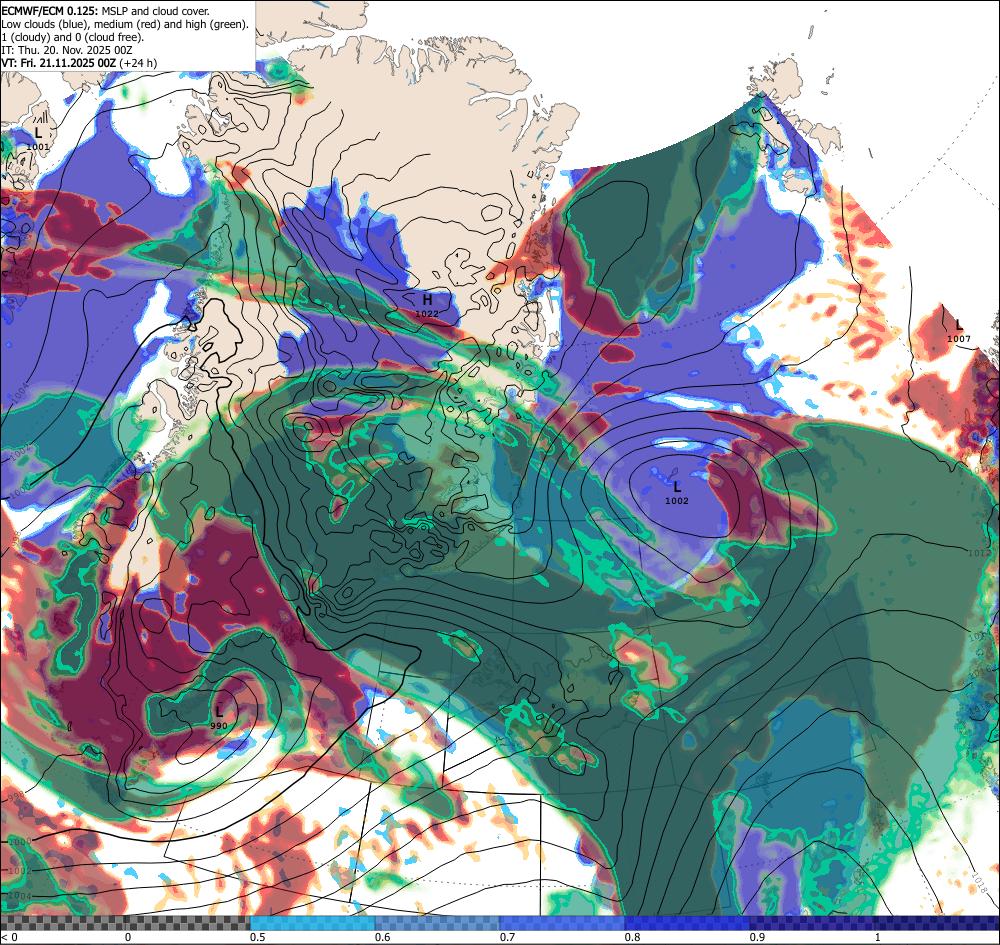Click the 'ECMWF/ECM 0.125' title text
Viewport: 1000px width, 945px height.
click(49, 11)
